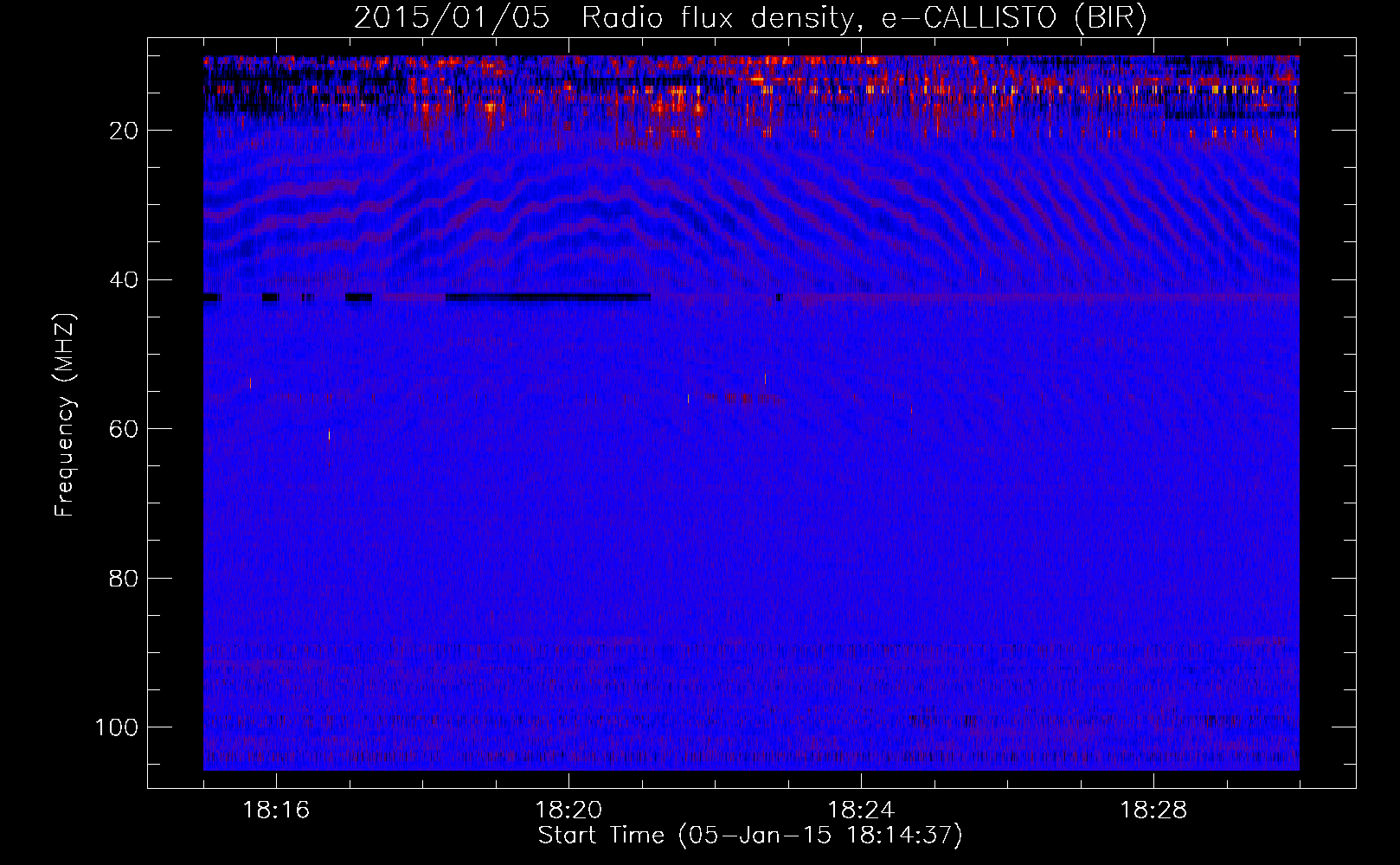The image size is (1400, 865).
Task: Click the 80 MHz frequency tick label
Action: [x=124, y=579]
